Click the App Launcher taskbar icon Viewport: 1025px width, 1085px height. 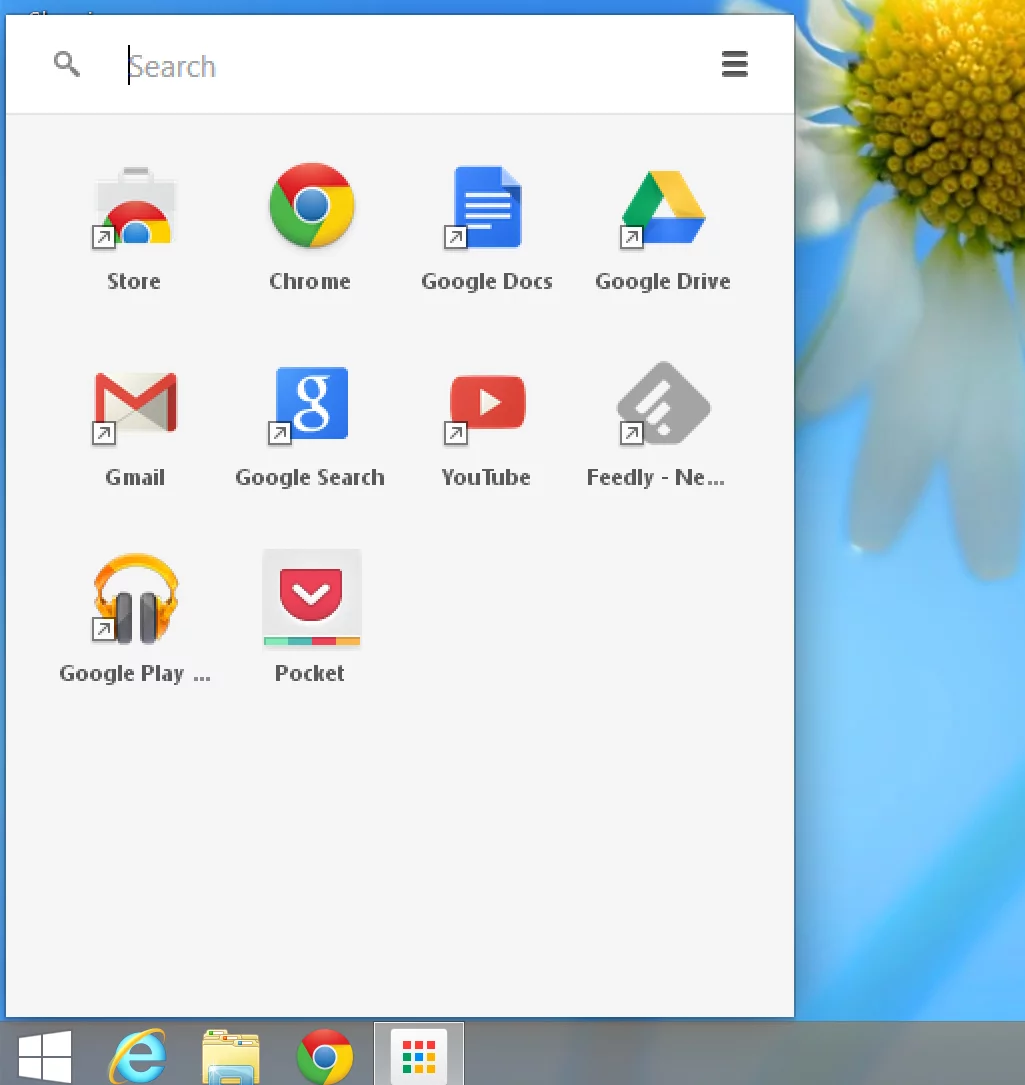click(418, 1052)
